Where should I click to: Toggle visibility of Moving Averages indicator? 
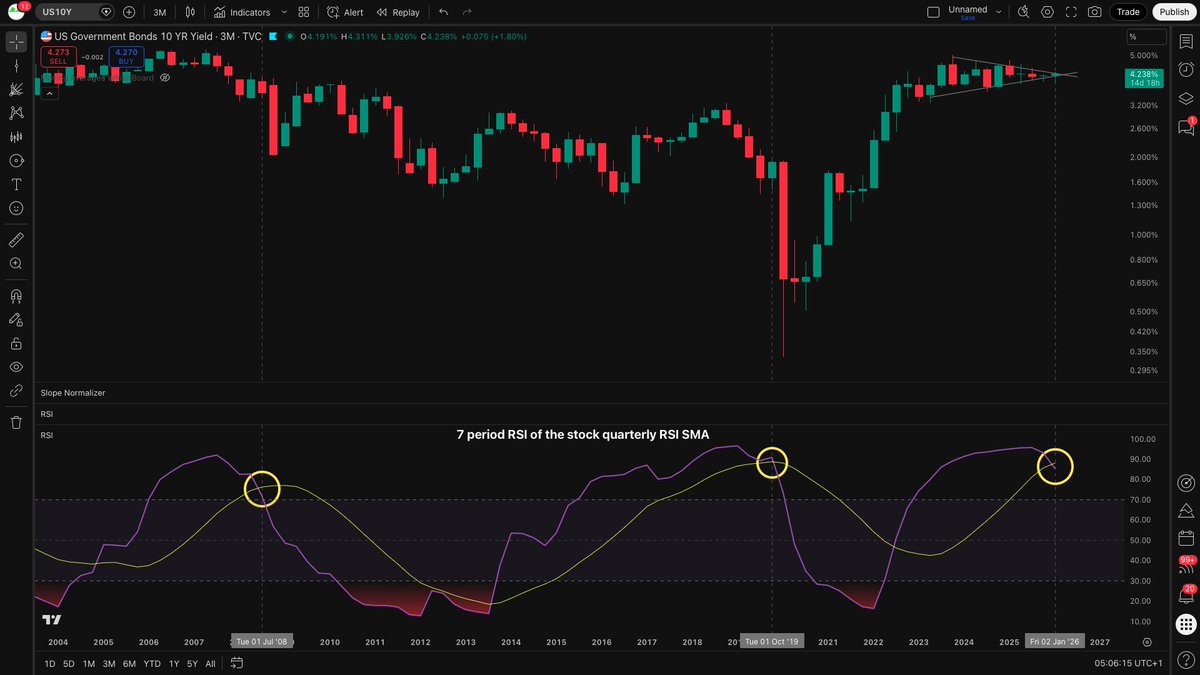tap(165, 77)
